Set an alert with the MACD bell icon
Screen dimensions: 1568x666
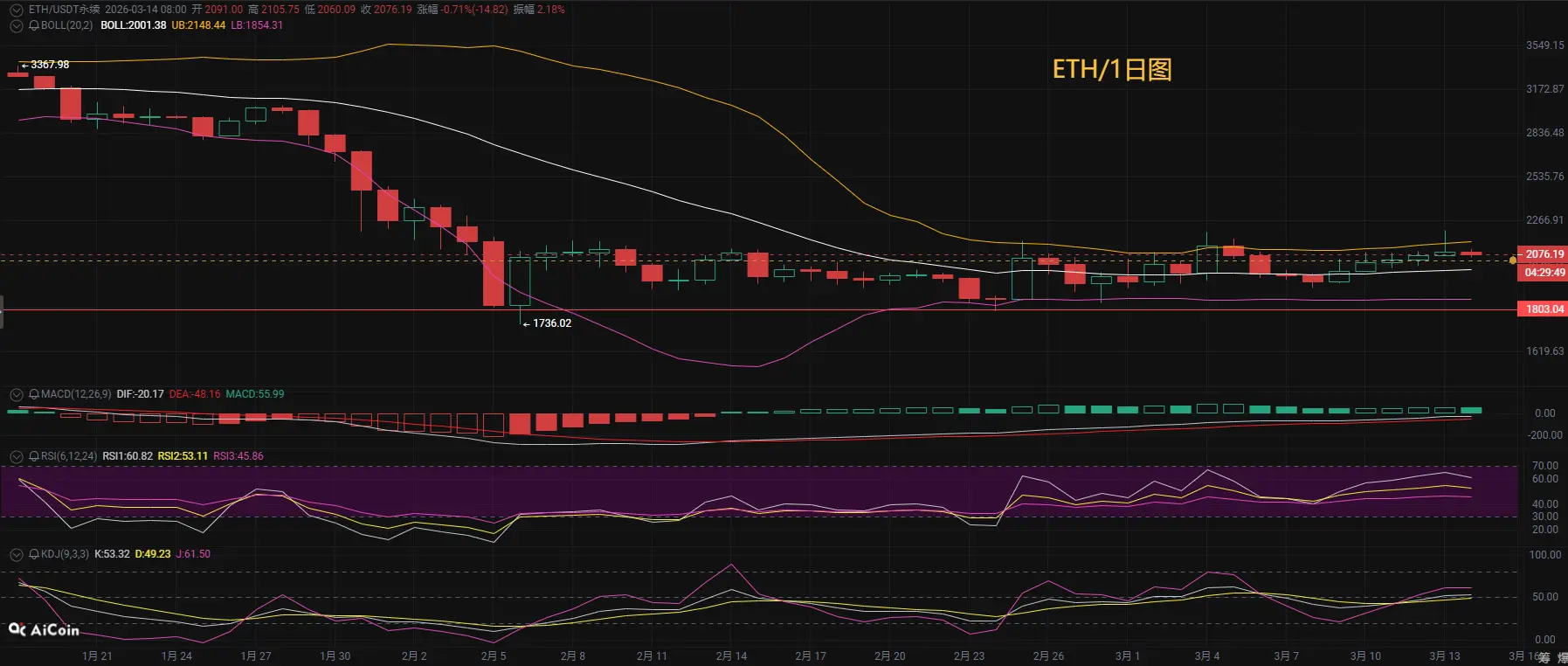(34, 394)
